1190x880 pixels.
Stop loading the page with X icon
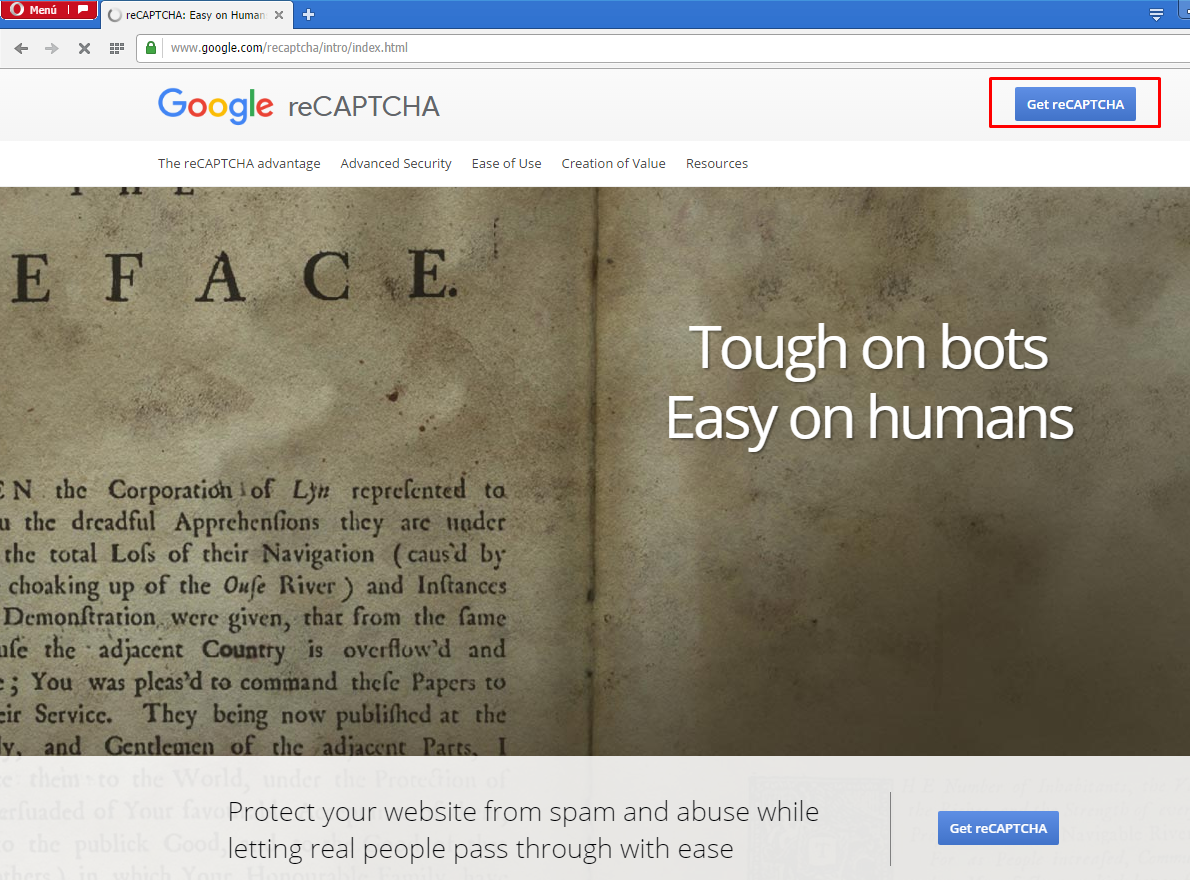[x=84, y=49]
